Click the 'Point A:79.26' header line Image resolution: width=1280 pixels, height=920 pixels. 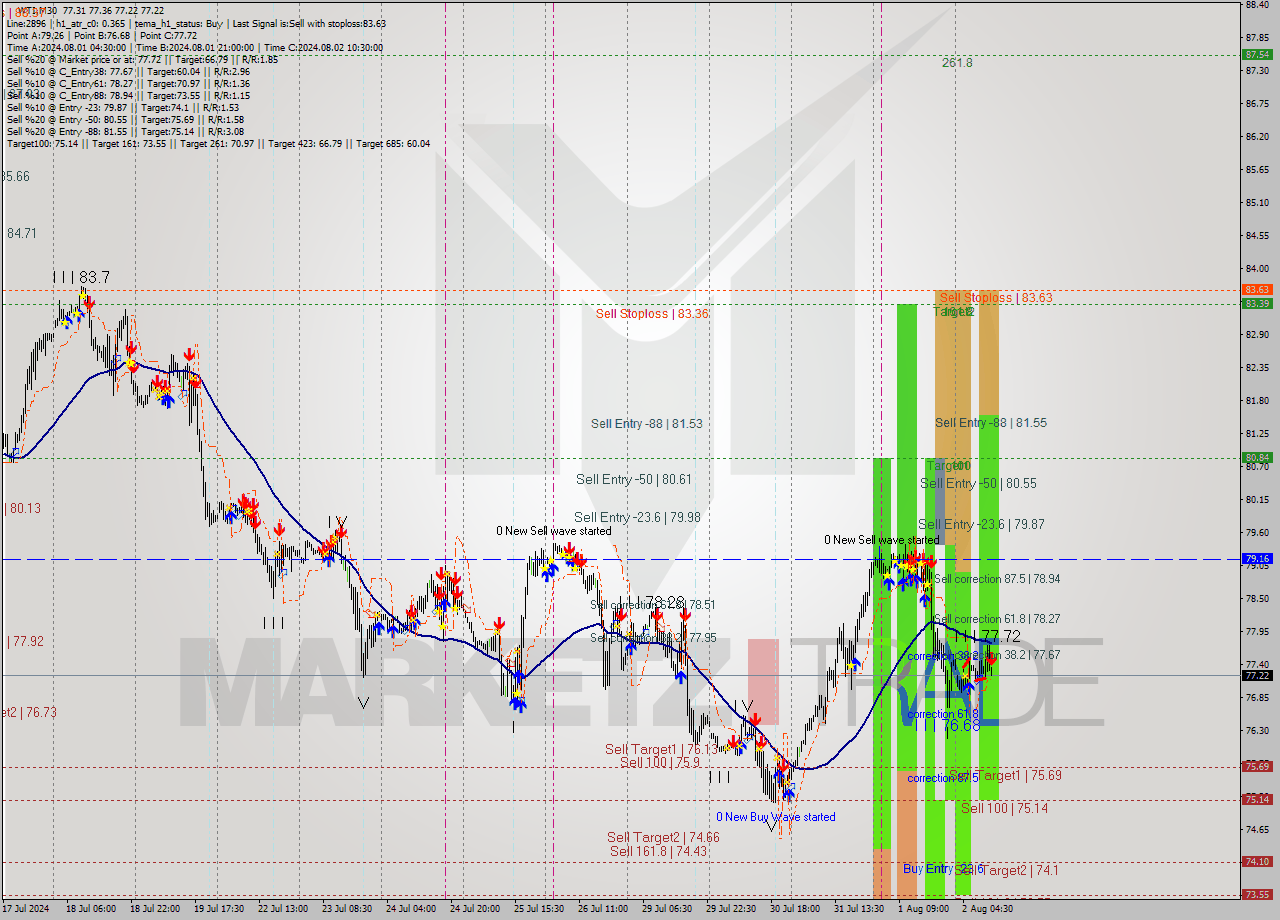point(101,35)
